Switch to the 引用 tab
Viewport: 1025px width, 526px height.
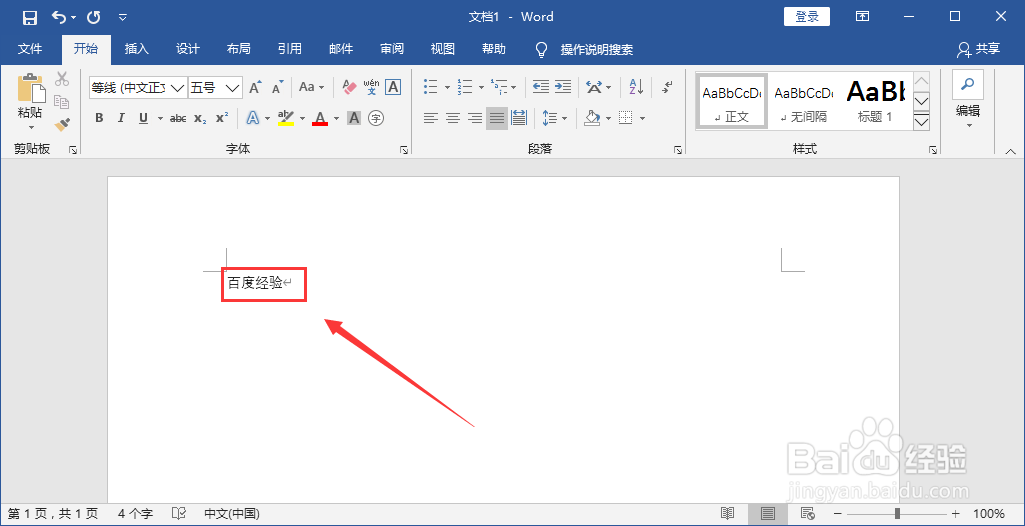coord(290,49)
